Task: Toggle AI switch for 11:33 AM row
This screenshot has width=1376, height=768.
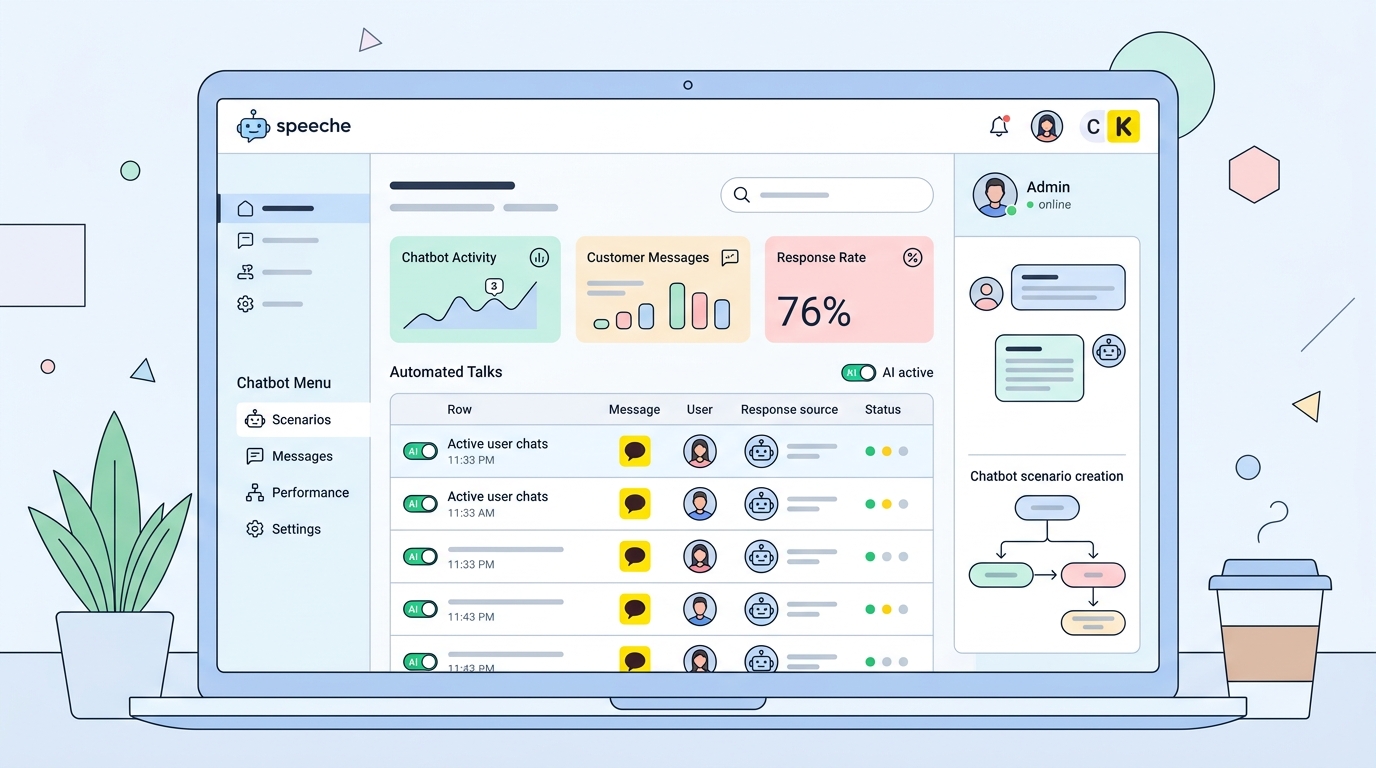Action: coord(420,503)
